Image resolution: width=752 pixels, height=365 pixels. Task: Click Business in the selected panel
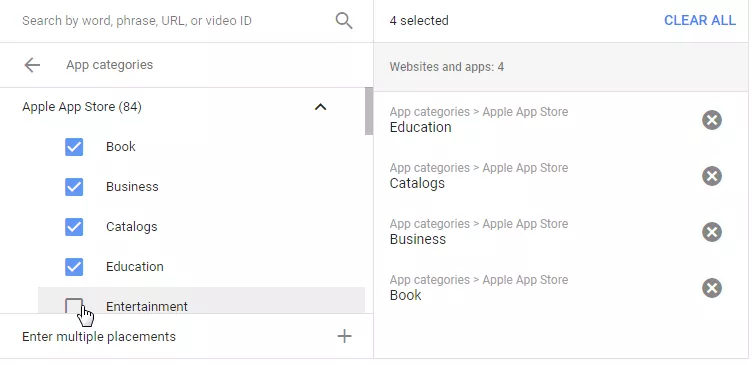(x=418, y=239)
